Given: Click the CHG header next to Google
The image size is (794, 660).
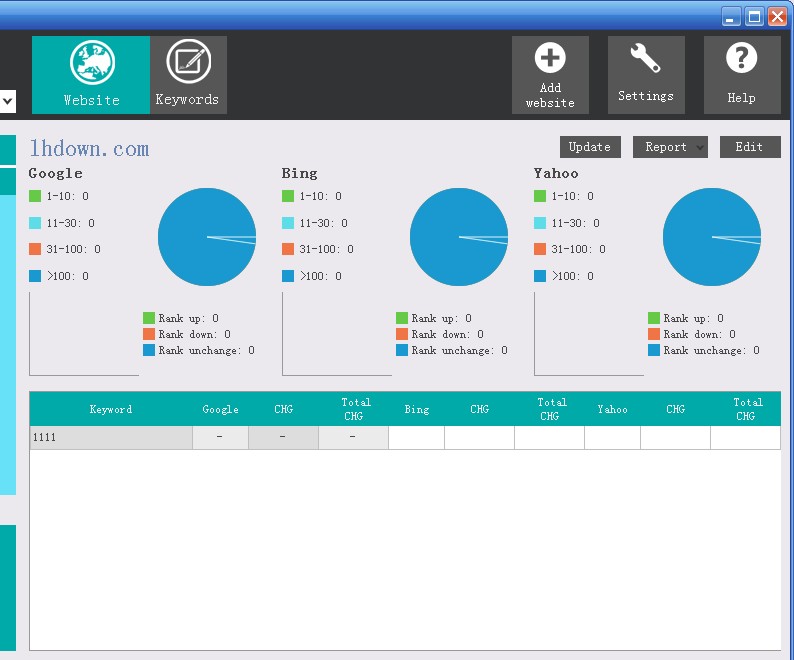Looking at the screenshot, I should pyautogui.click(x=284, y=409).
